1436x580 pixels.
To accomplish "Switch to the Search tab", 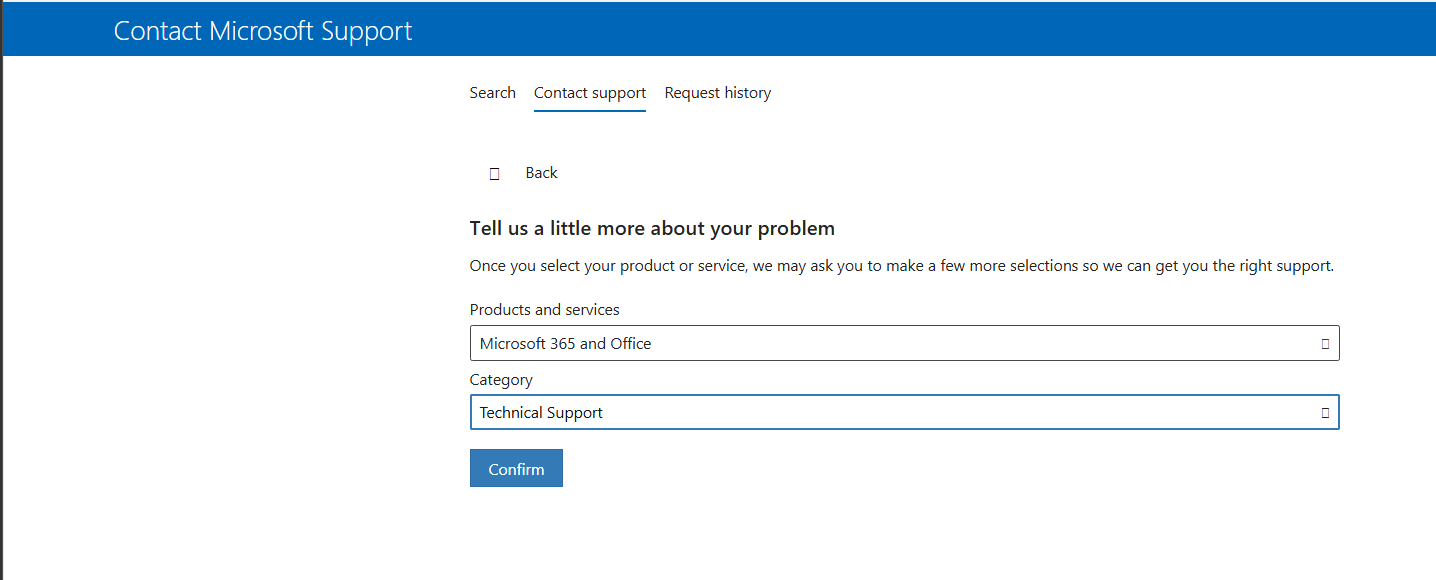I will [493, 93].
